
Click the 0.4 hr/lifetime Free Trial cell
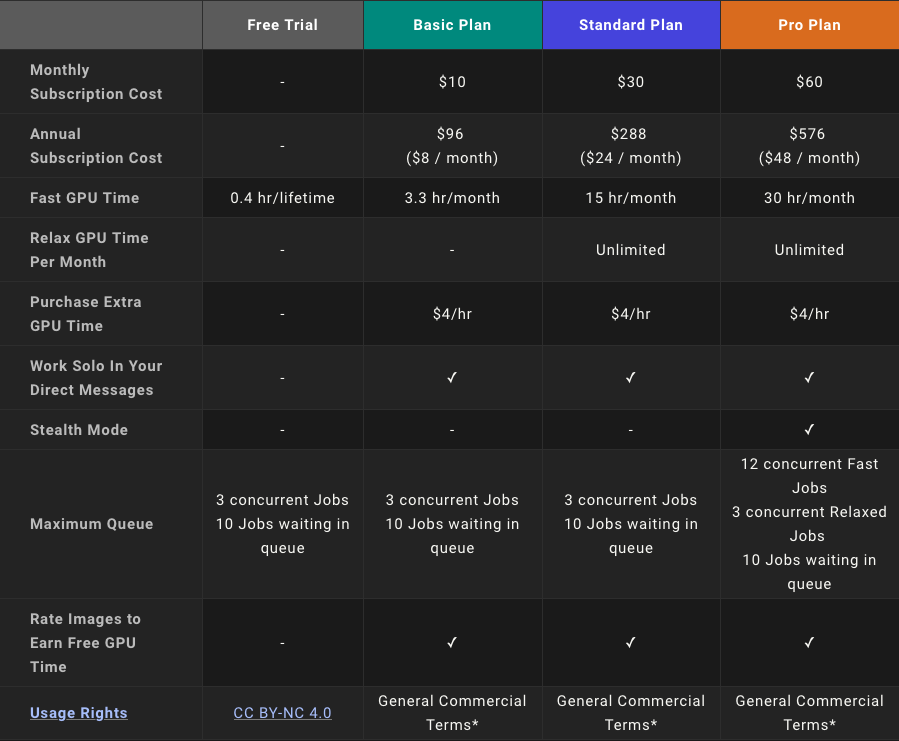283,198
